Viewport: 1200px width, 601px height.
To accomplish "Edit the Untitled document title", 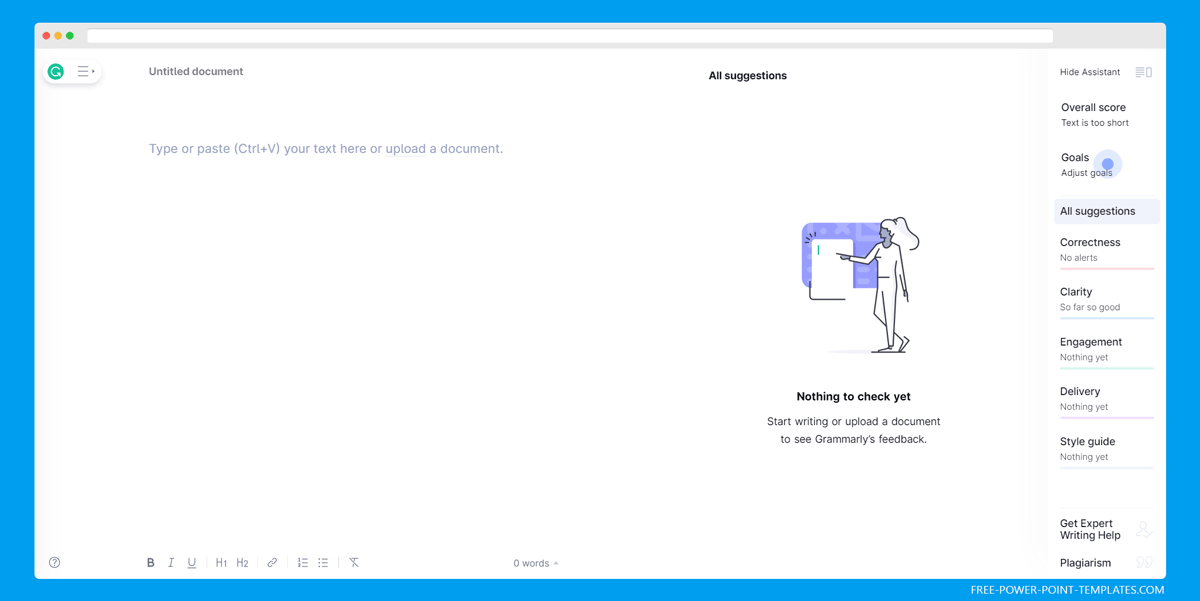I will pyautogui.click(x=196, y=72).
